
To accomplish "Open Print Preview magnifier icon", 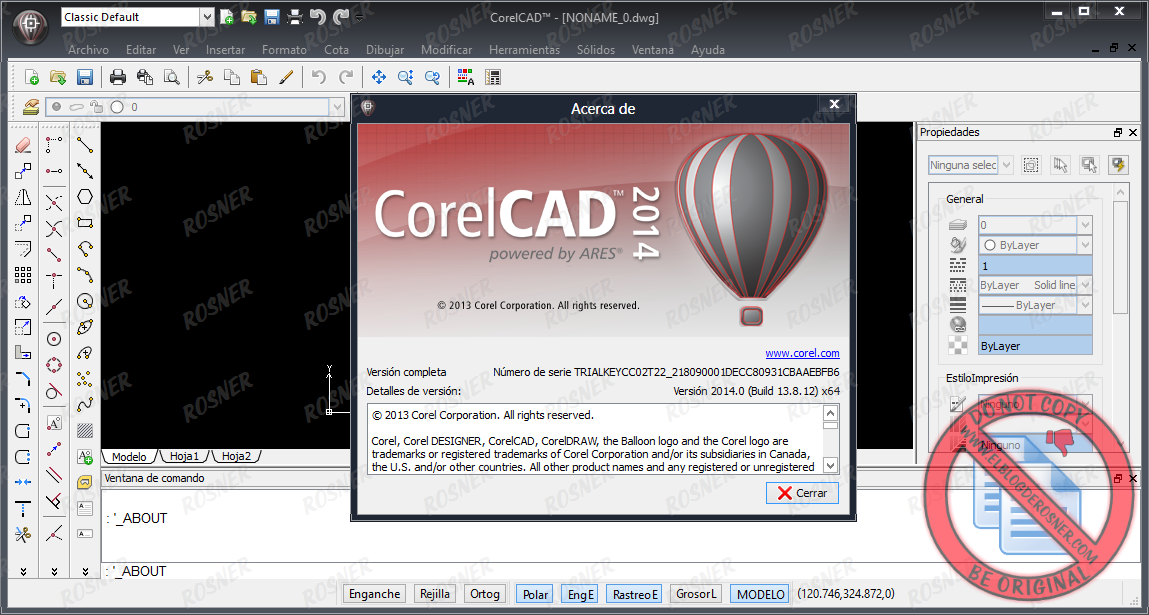I will pyautogui.click(x=171, y=77).
